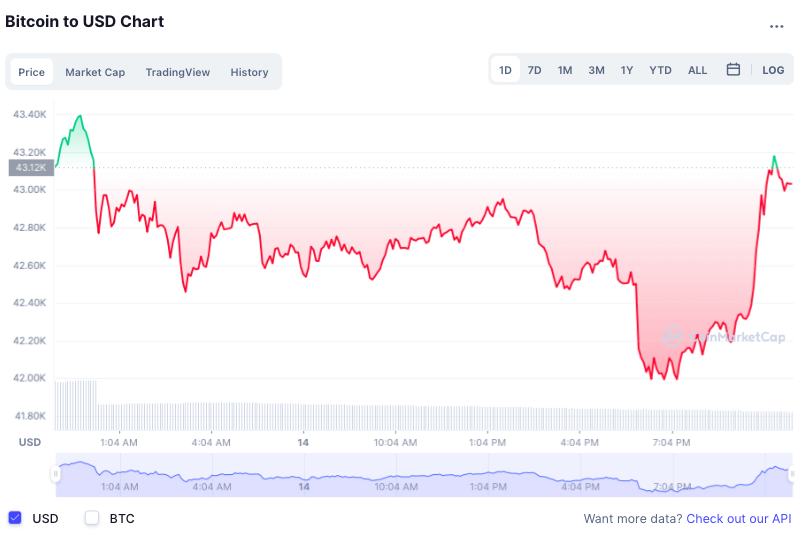The image size is (804, 543).
Task: Show year-to-date with YTD button
Action: (x=660, y=70)
